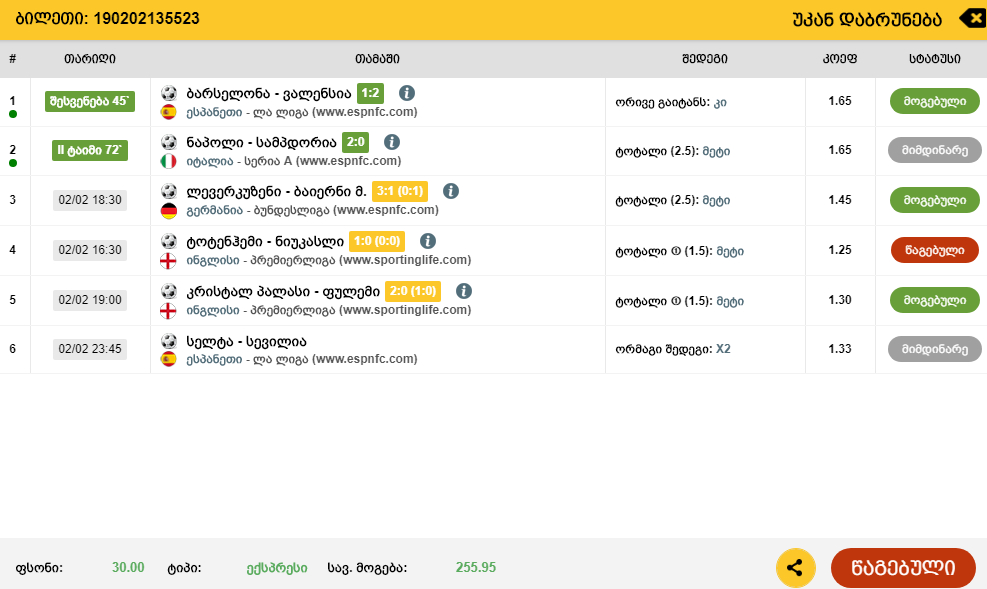Click II ტაიმი 72' time badge
This screenshot has width=987, height=589.
(89, 150)
